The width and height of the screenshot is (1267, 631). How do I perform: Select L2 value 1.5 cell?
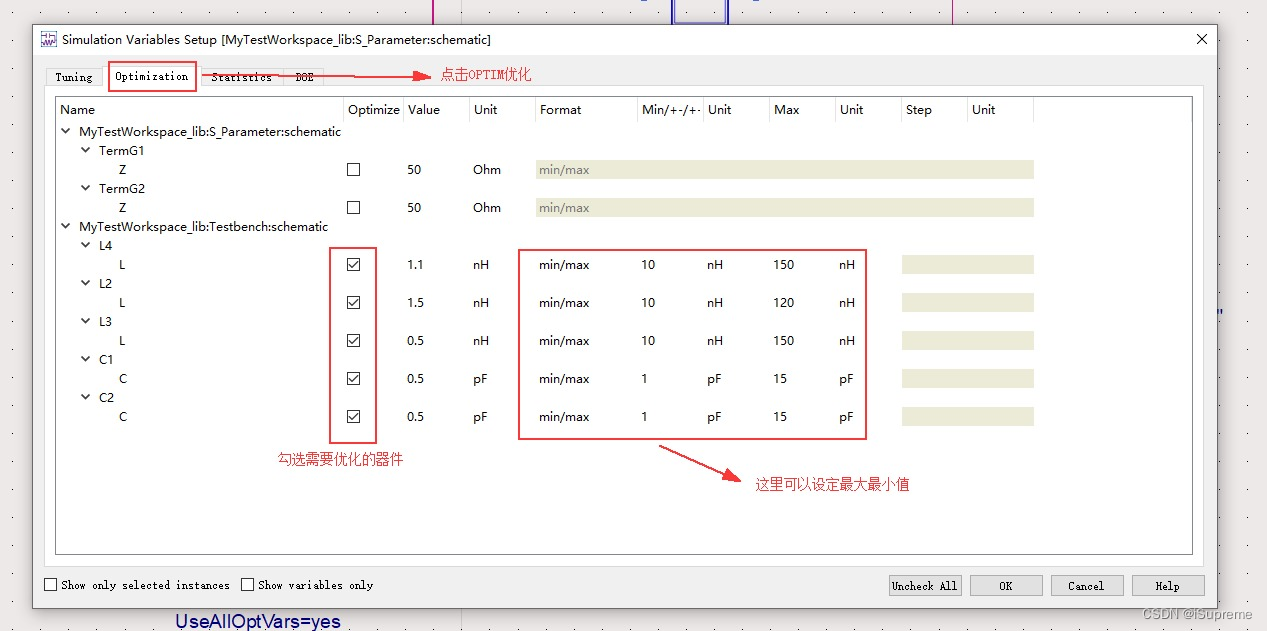pos(416,303)
